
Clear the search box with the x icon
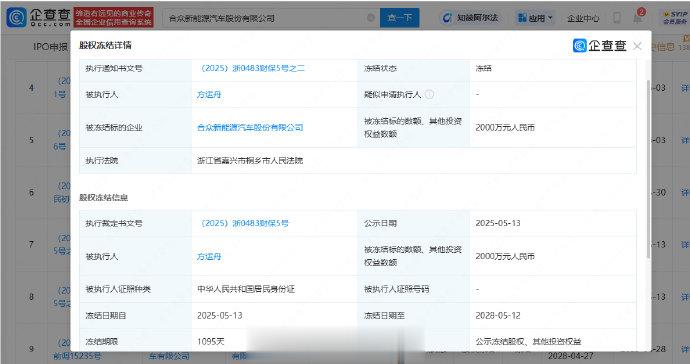371,18
